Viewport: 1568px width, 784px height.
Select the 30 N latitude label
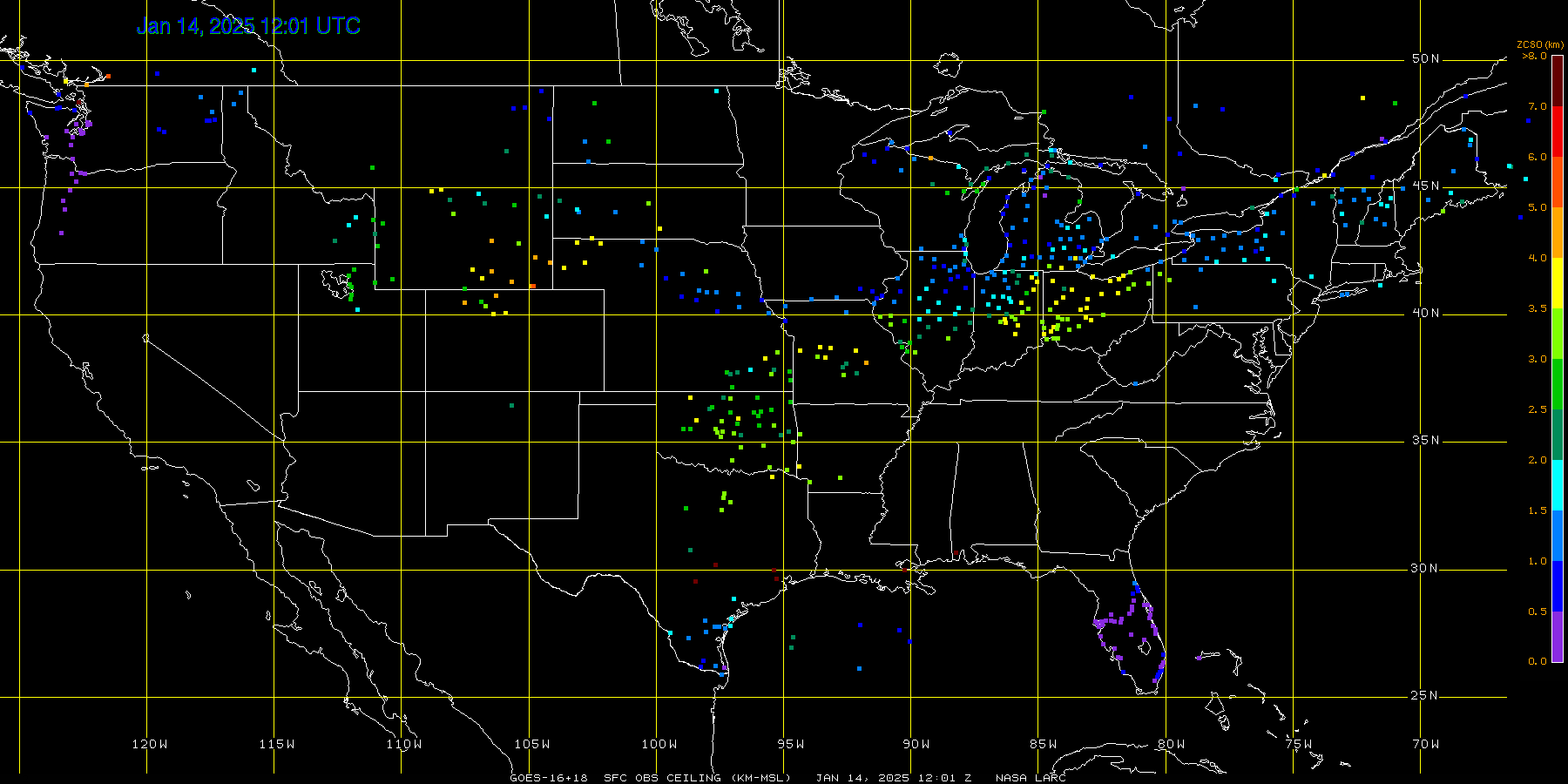click(x=1426, y=569)
